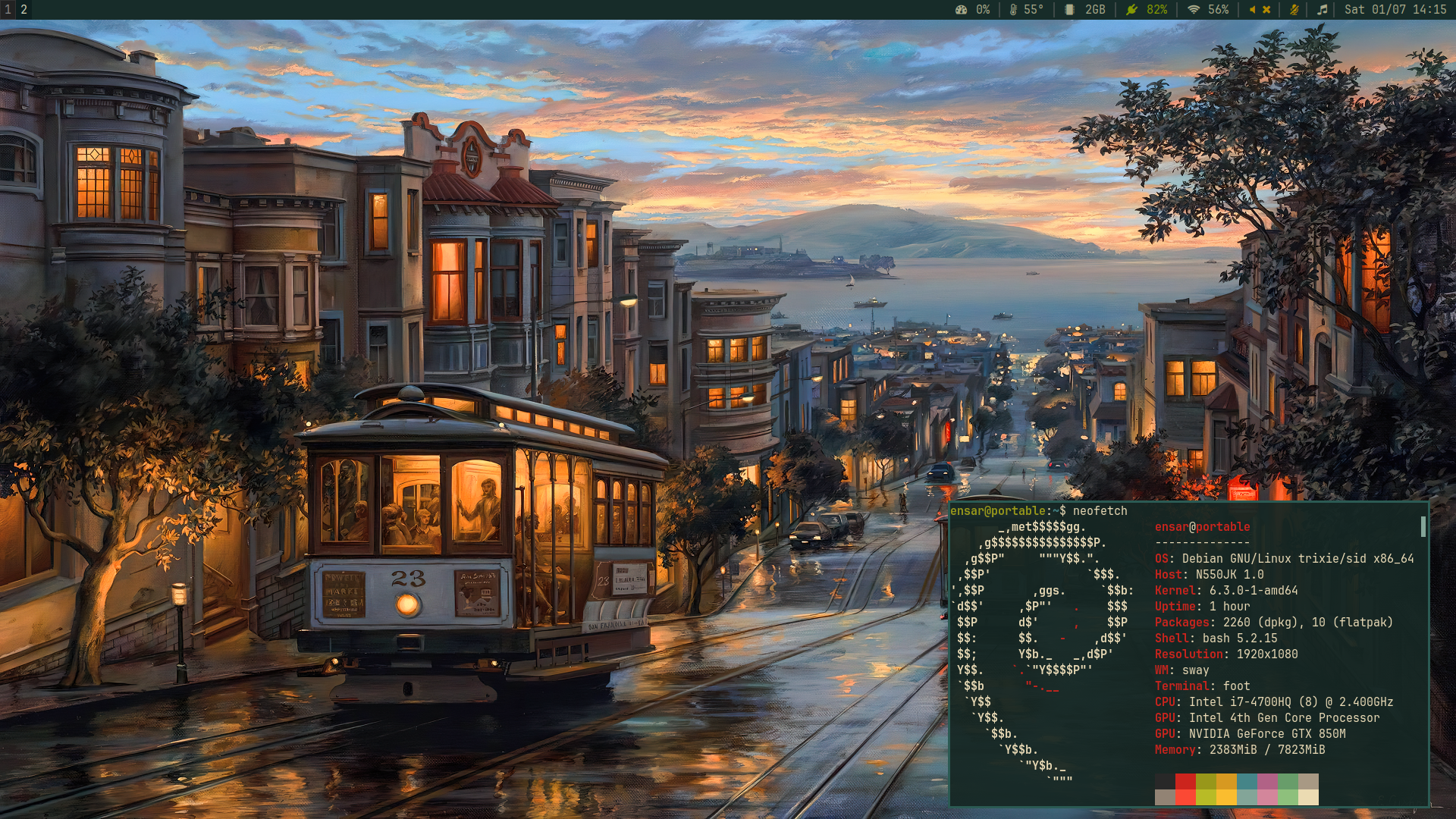Click the music note icon in bar

click(x=1322, y=10)
